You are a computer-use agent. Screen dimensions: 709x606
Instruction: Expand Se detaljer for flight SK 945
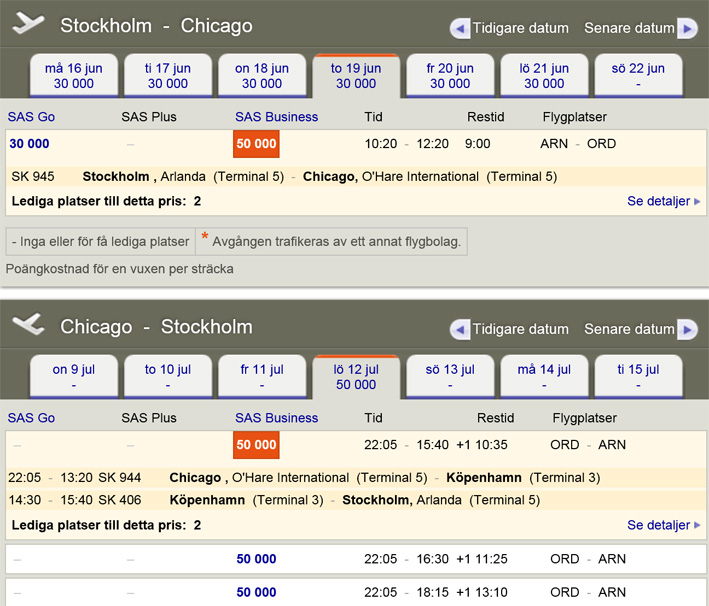pyautogui.click(x=663, y=201)
